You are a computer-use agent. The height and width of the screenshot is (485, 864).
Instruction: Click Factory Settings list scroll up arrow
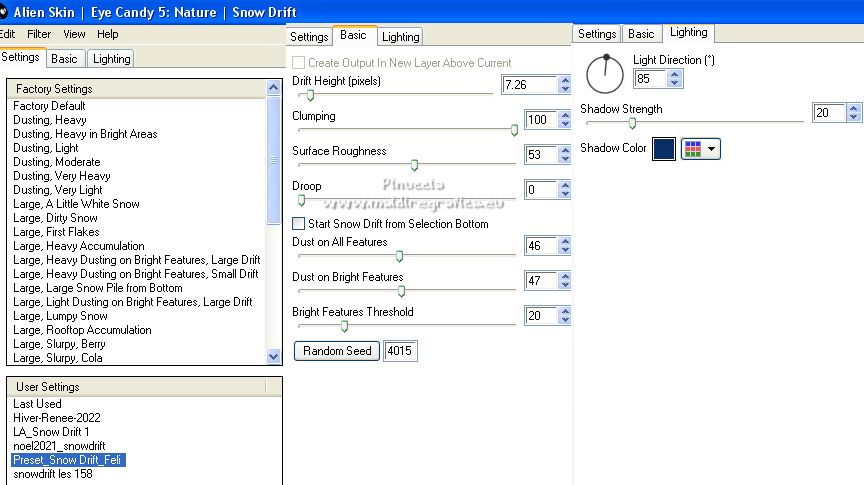(273, 88)
